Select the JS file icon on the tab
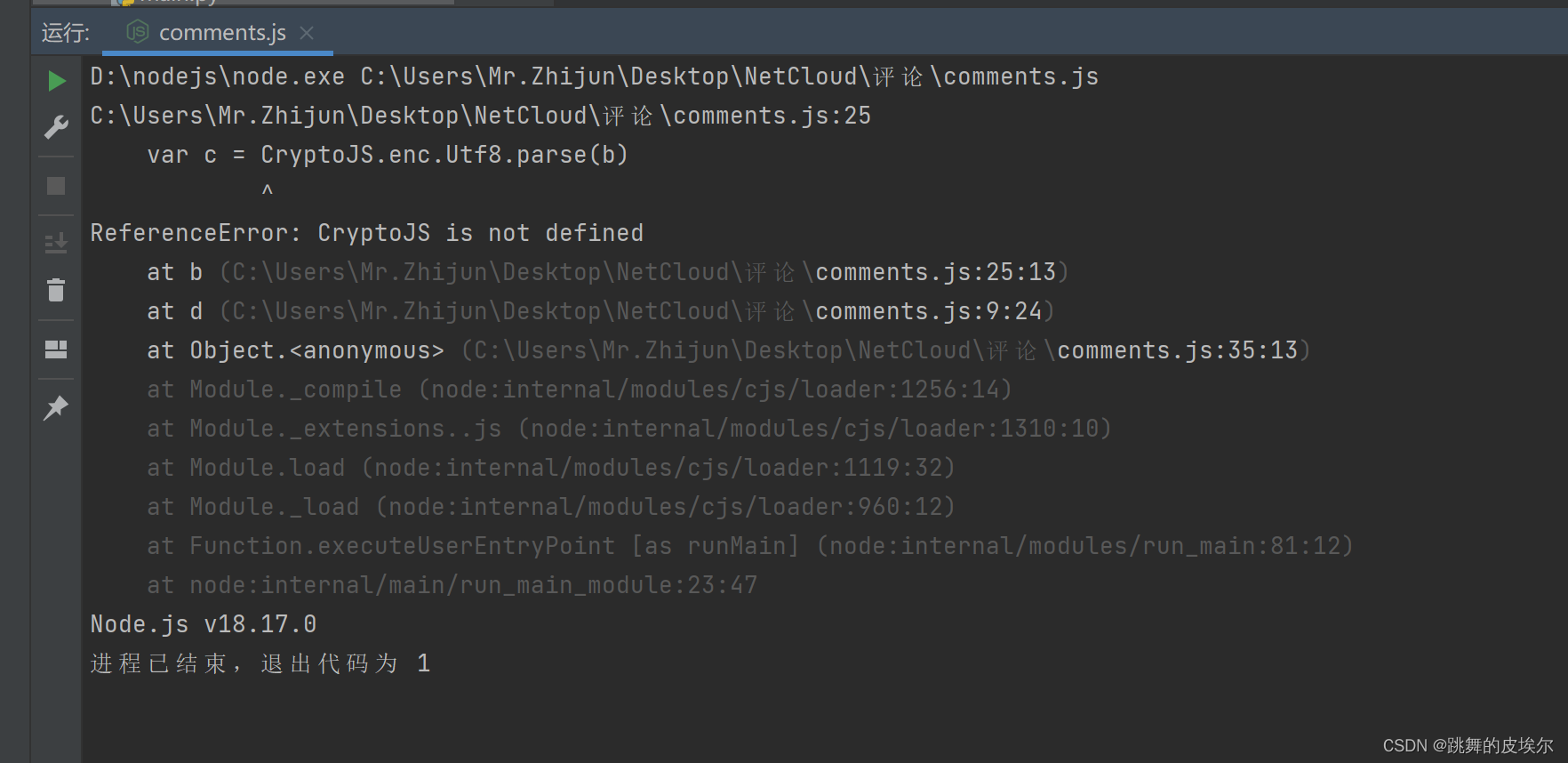Image resolution: width=1568 pixels, height=763 pixels. click(x=138, y=32)
